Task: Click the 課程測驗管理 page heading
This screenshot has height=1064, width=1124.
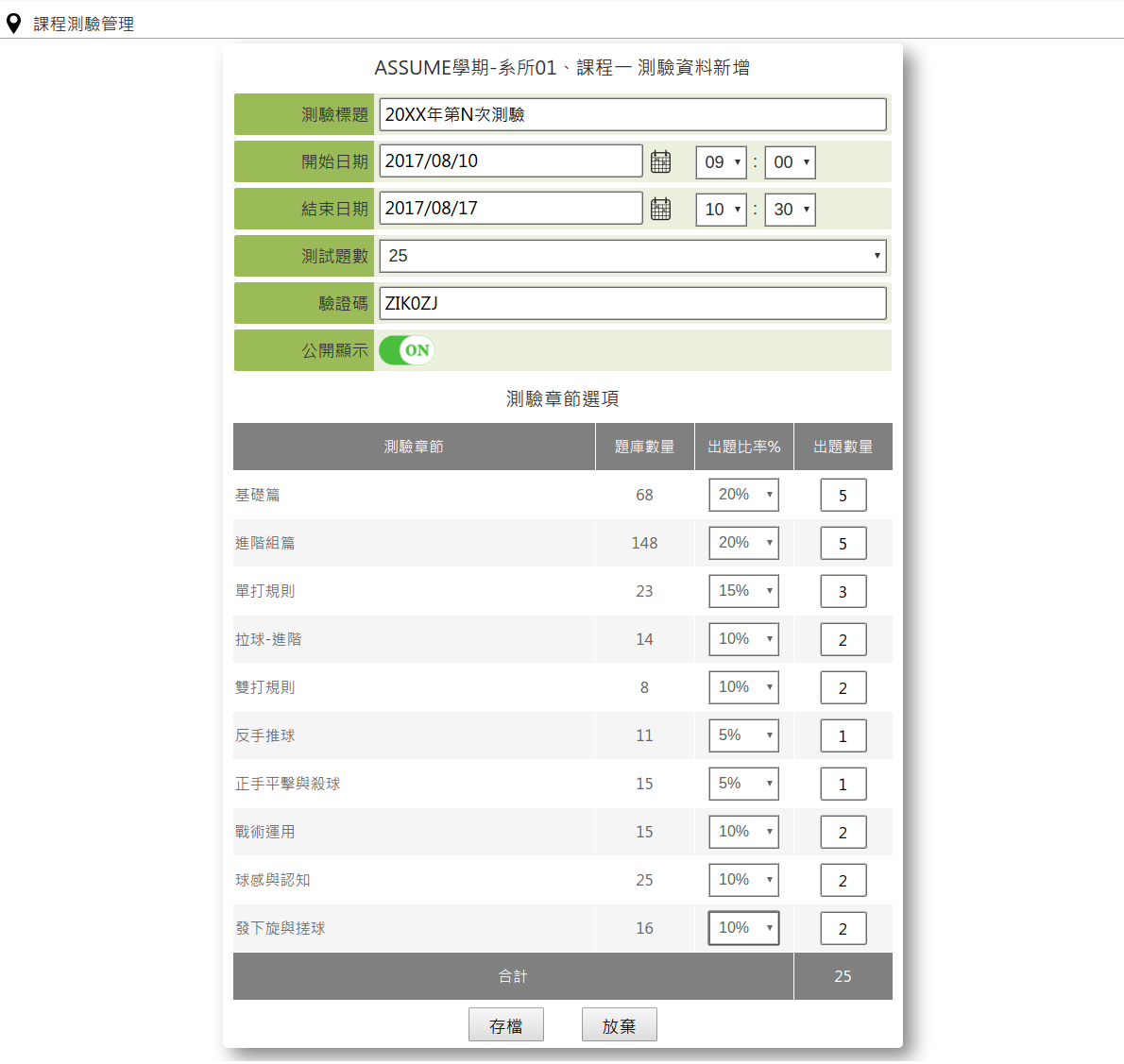Action: coord(84,24)
